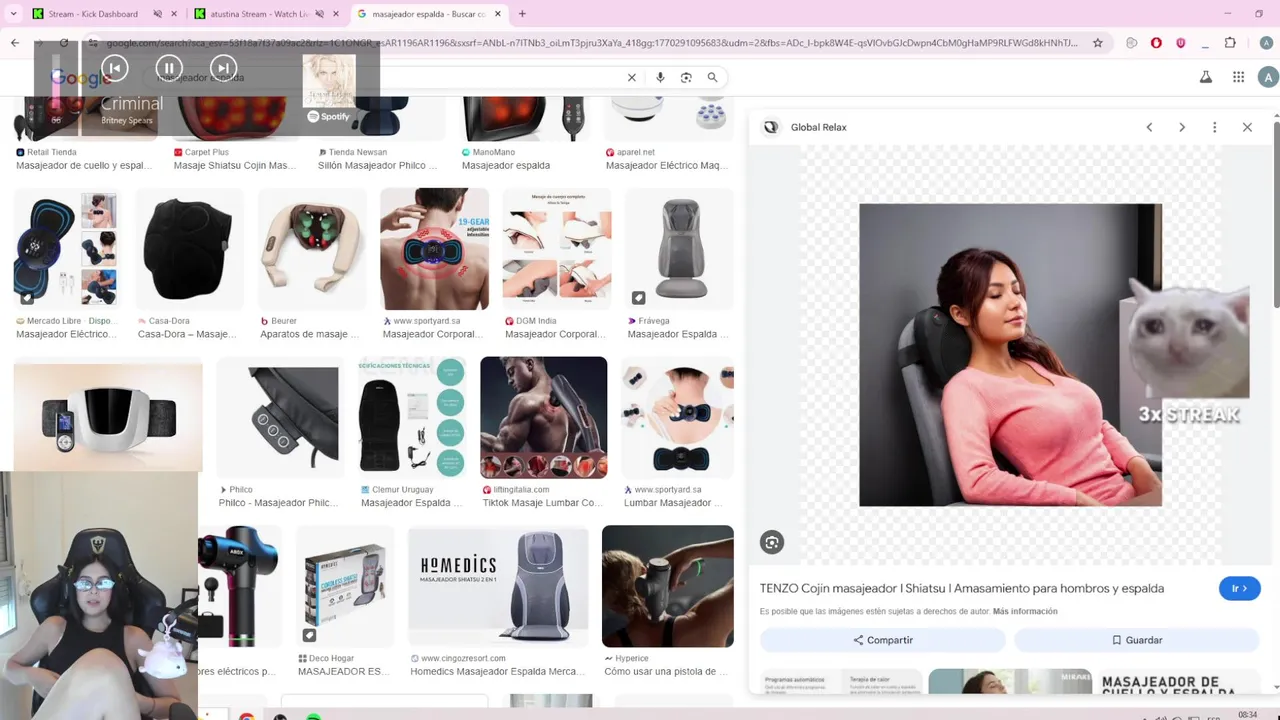Viewport: 1280px width, 720px height.
Task: Clear the Google search box text
Action: click(631, 77)
